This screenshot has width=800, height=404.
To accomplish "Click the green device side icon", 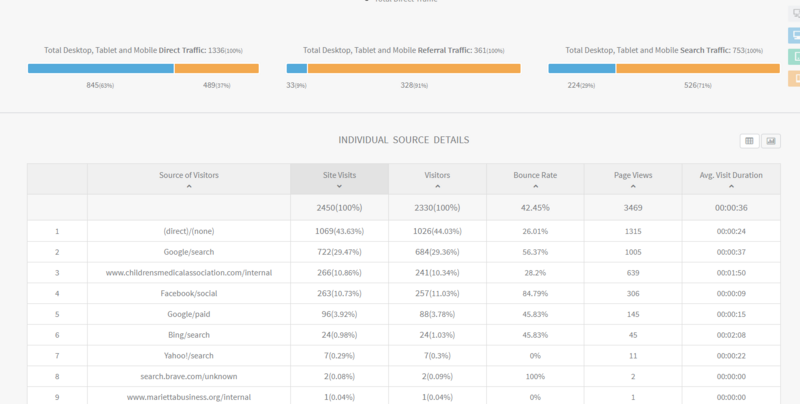I will [x=794, y=57].
